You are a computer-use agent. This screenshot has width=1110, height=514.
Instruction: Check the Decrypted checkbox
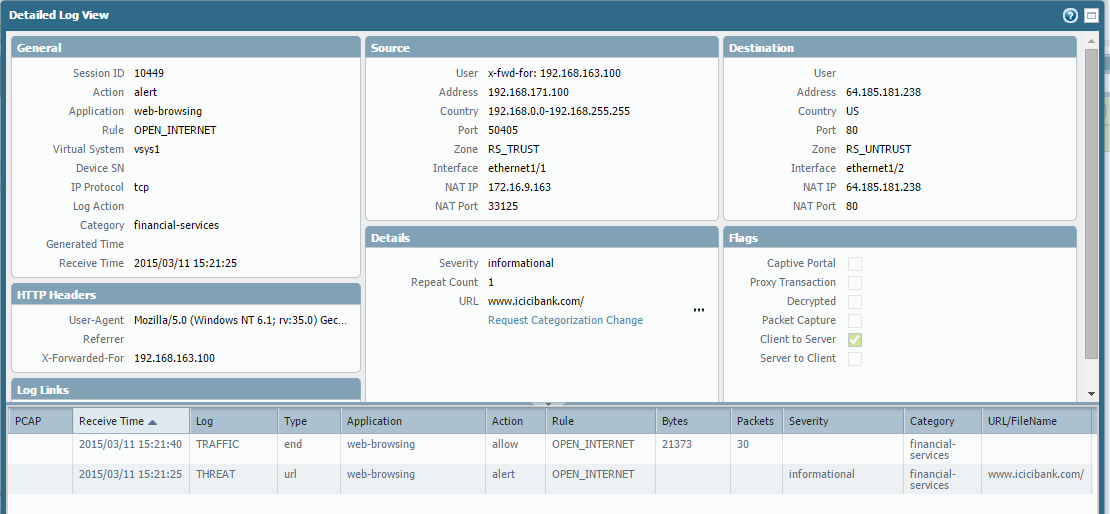point(855,302)
